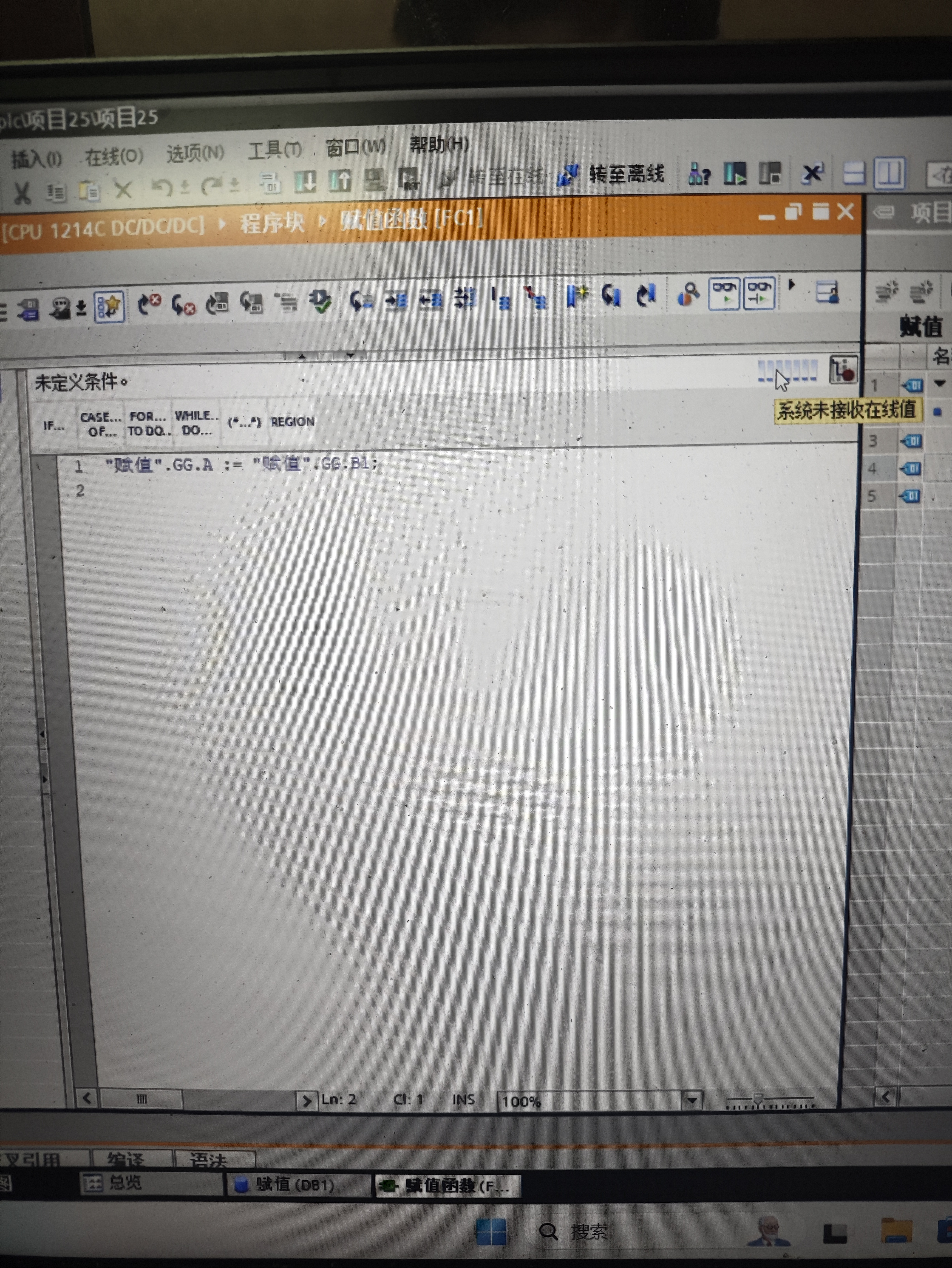Click the monitoring on/off glasses icon
This screenshot has height=1268, width=952.
click(x=724, y=294)
